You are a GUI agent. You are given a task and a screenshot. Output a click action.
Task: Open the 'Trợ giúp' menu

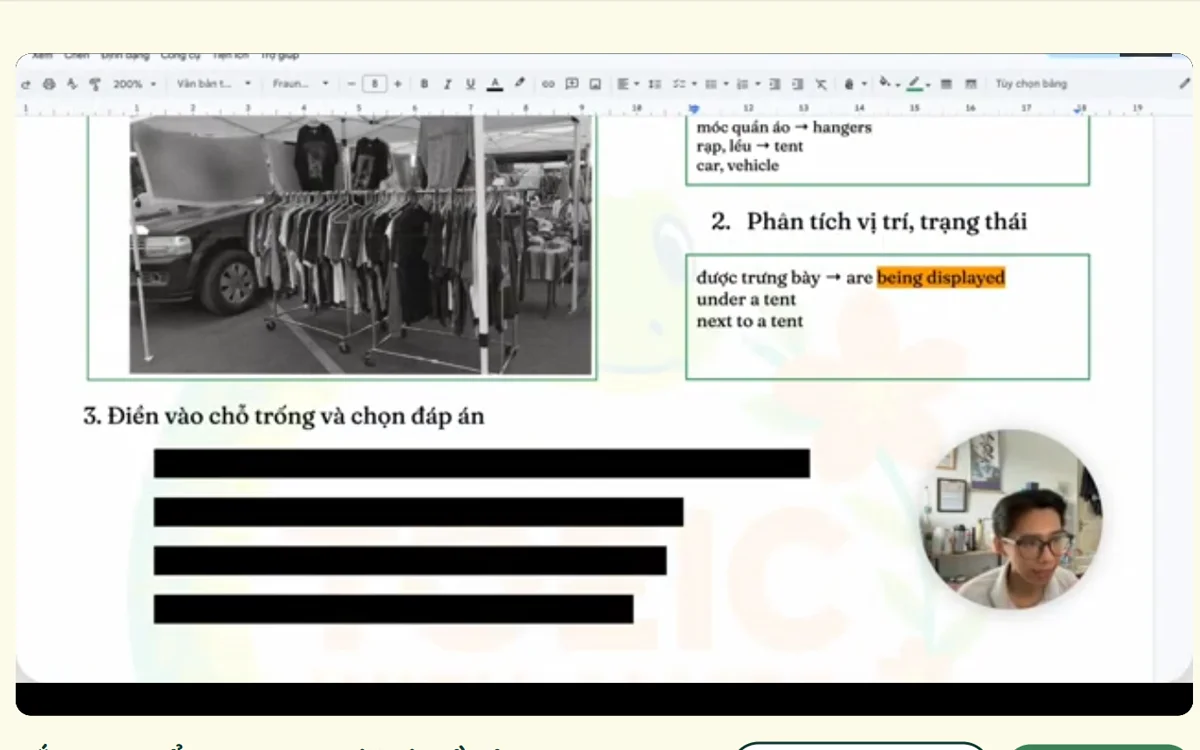tap(280, 56)
